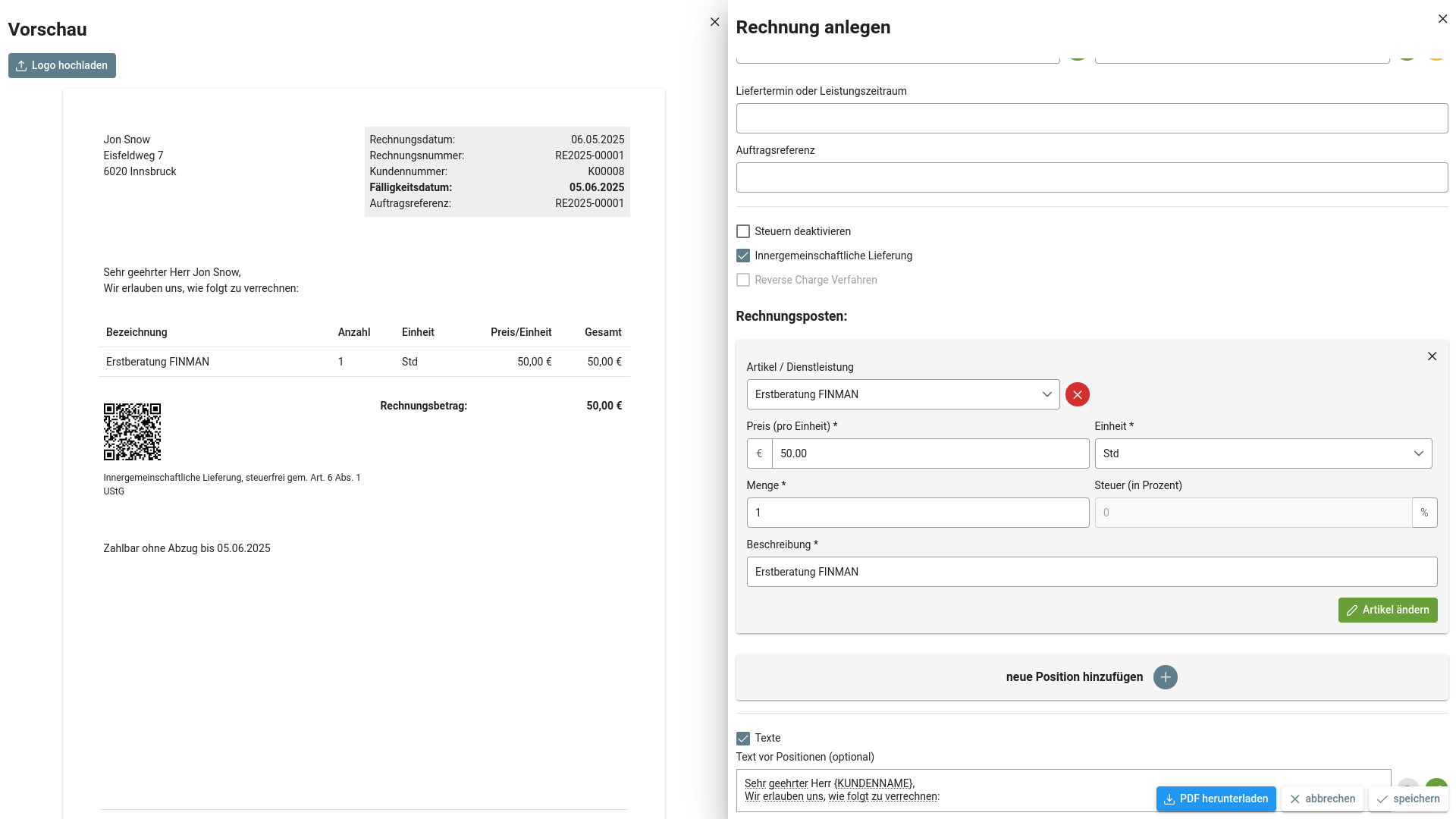The image size is (1456, 819).
Task: Uncheck the Texte checkbox
Action: tap(743, 738)
